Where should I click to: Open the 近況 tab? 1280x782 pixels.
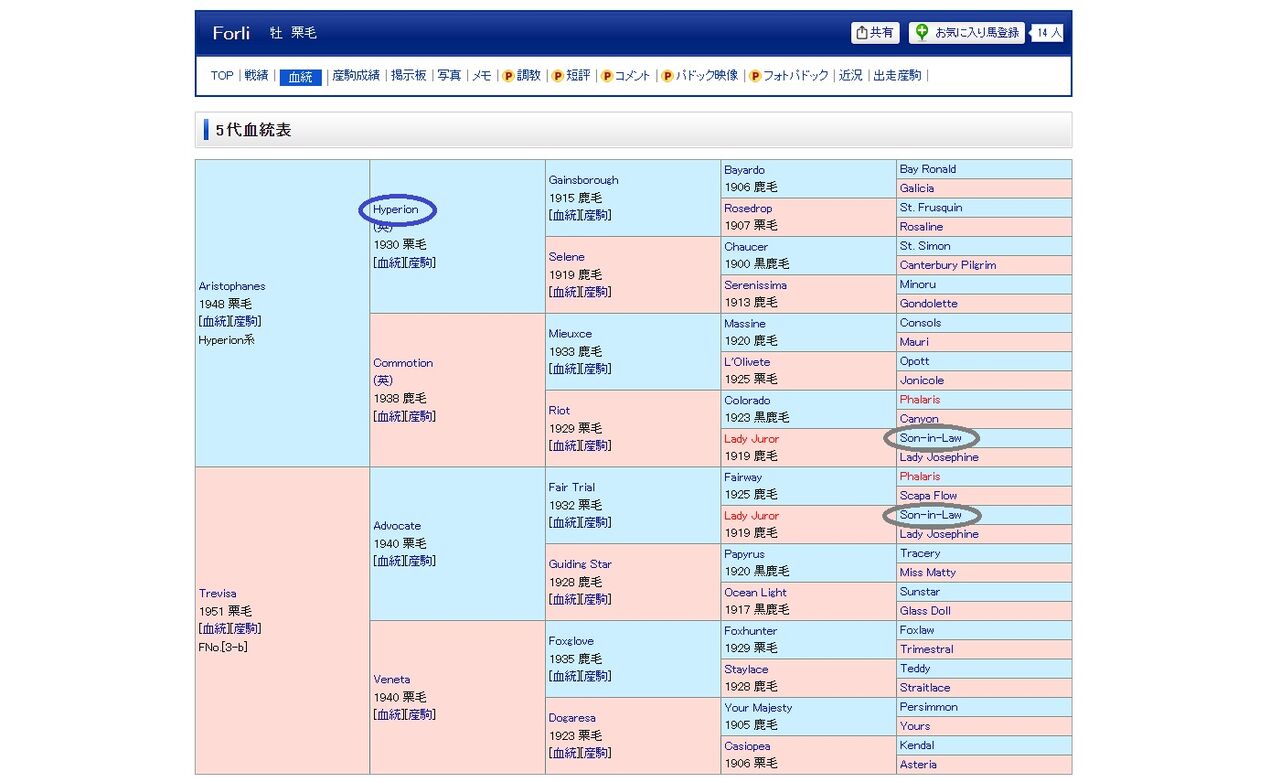pos(851,76)
